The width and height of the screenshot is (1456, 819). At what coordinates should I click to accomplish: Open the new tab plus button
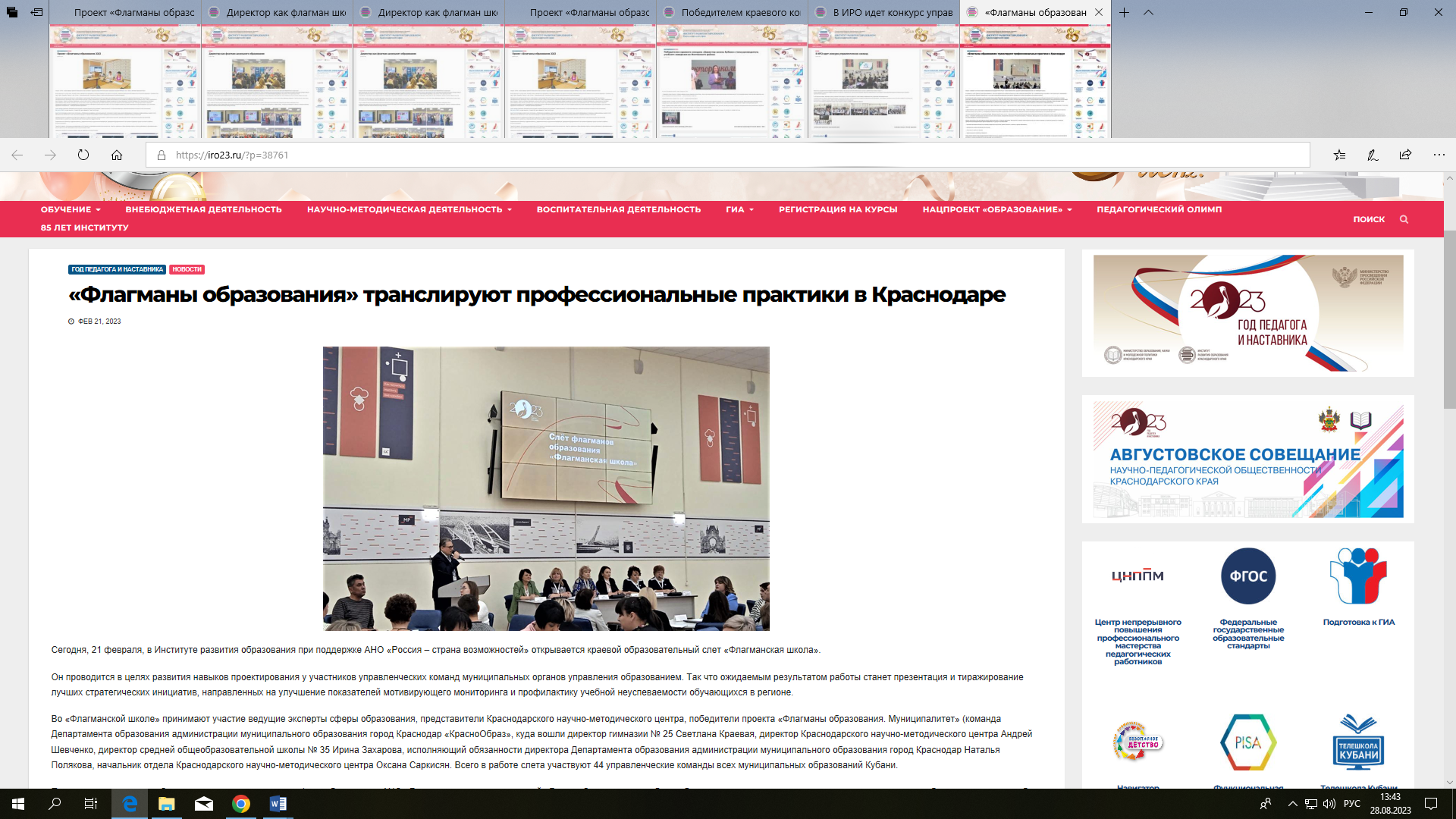pyautogui.click(x=1124, y=12)
